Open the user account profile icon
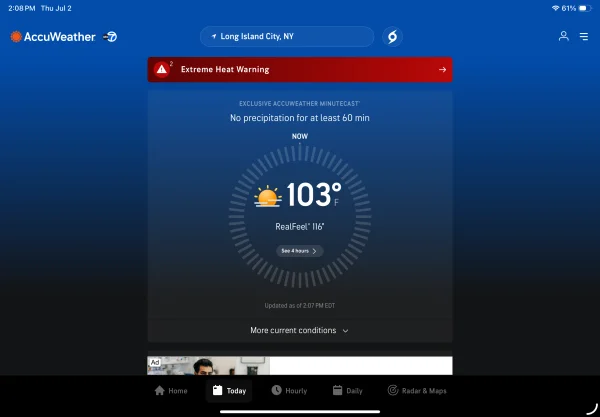The width and height of the screenshot is (600, 417). tap(563, 36)
